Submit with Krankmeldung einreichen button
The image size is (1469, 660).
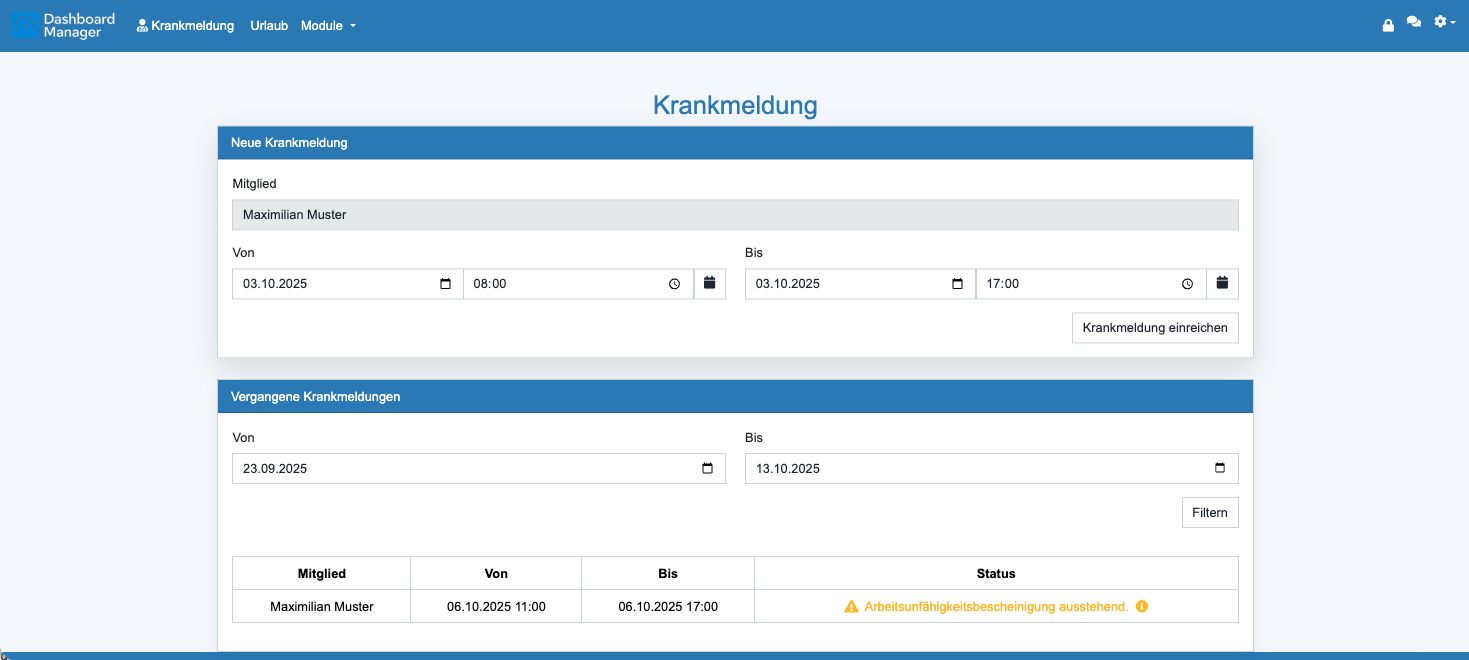tap(1154, 328)
